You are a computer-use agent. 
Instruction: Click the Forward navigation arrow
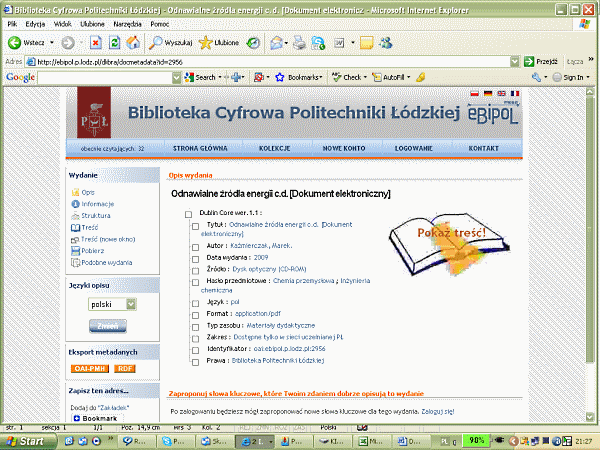pos(68,42)
